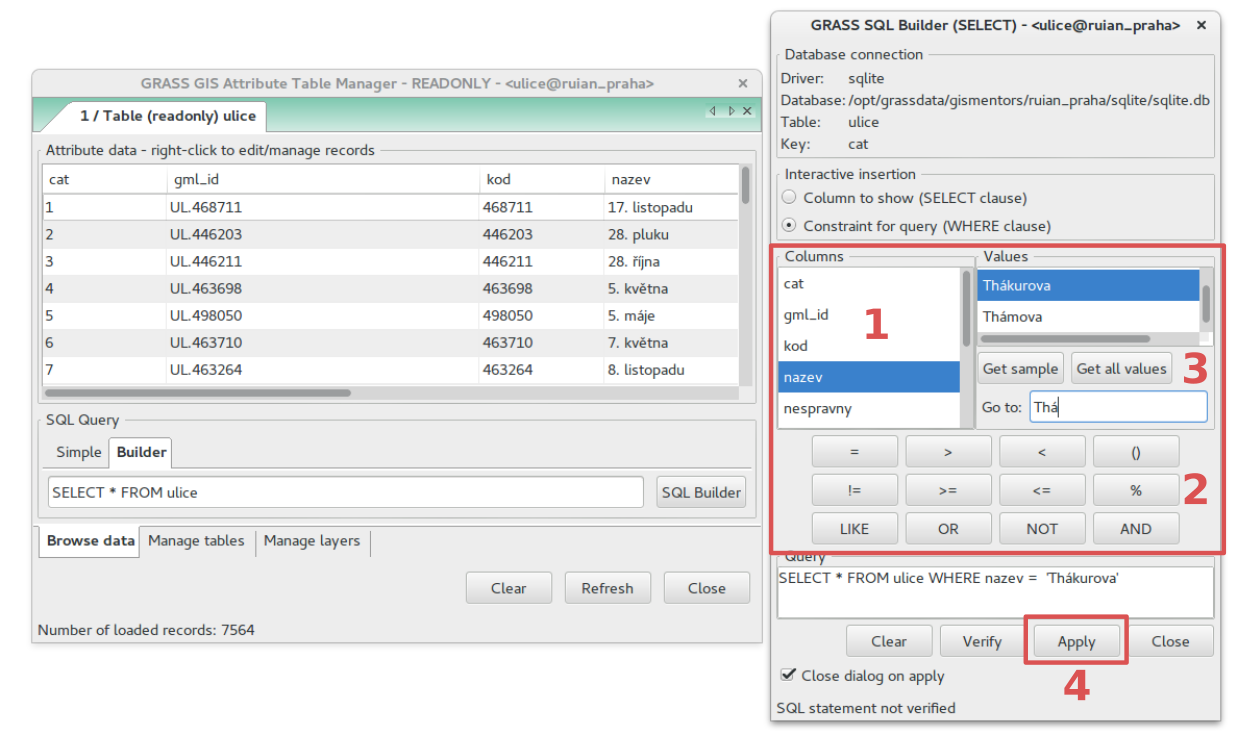Viewport: 1238px width, 735px height.
Task: Select 'cat' in the Columns list
Action: click(x=869, y=284)
